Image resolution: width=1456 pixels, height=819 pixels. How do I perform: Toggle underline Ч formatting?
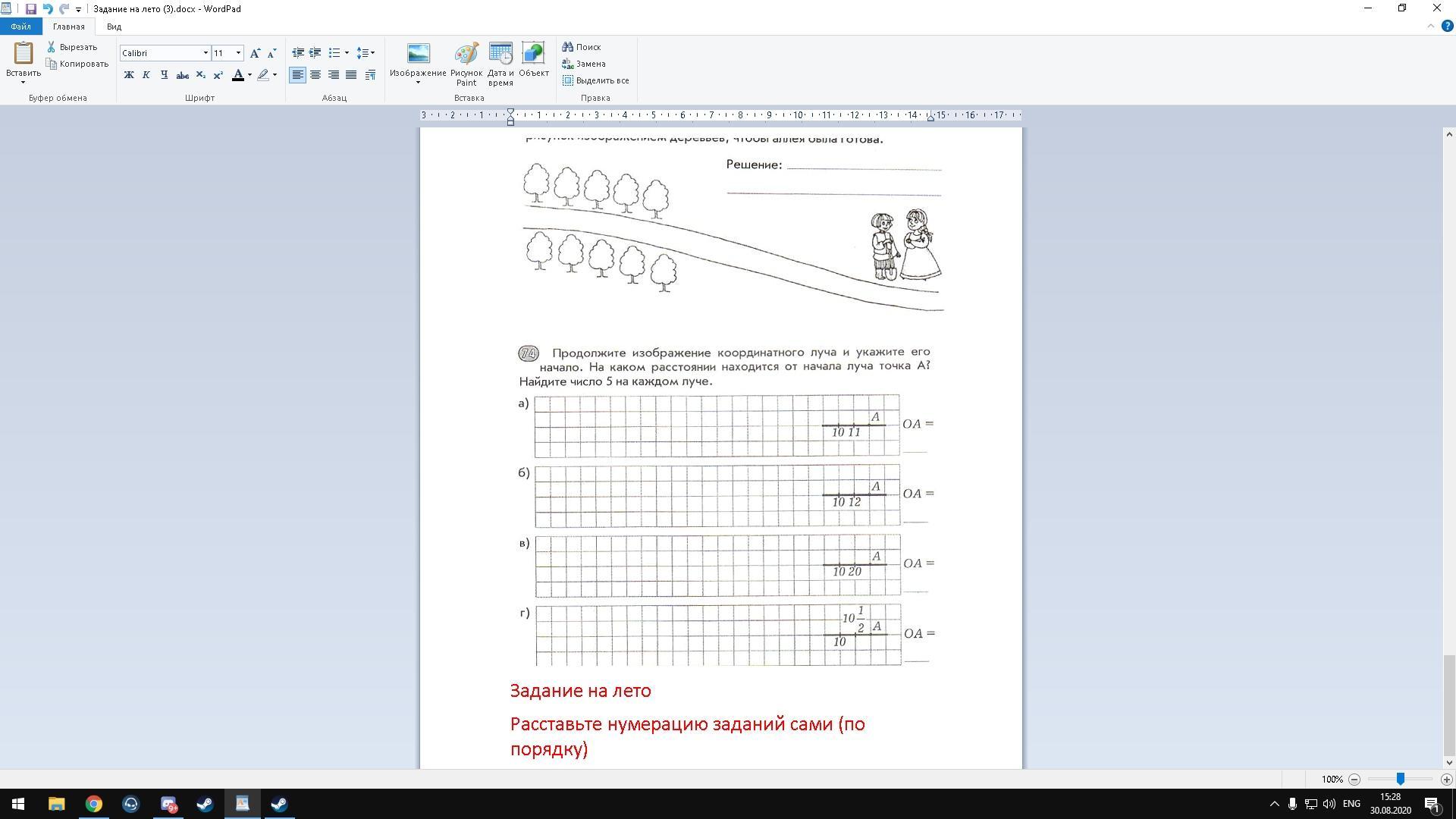tap(164, 75)
